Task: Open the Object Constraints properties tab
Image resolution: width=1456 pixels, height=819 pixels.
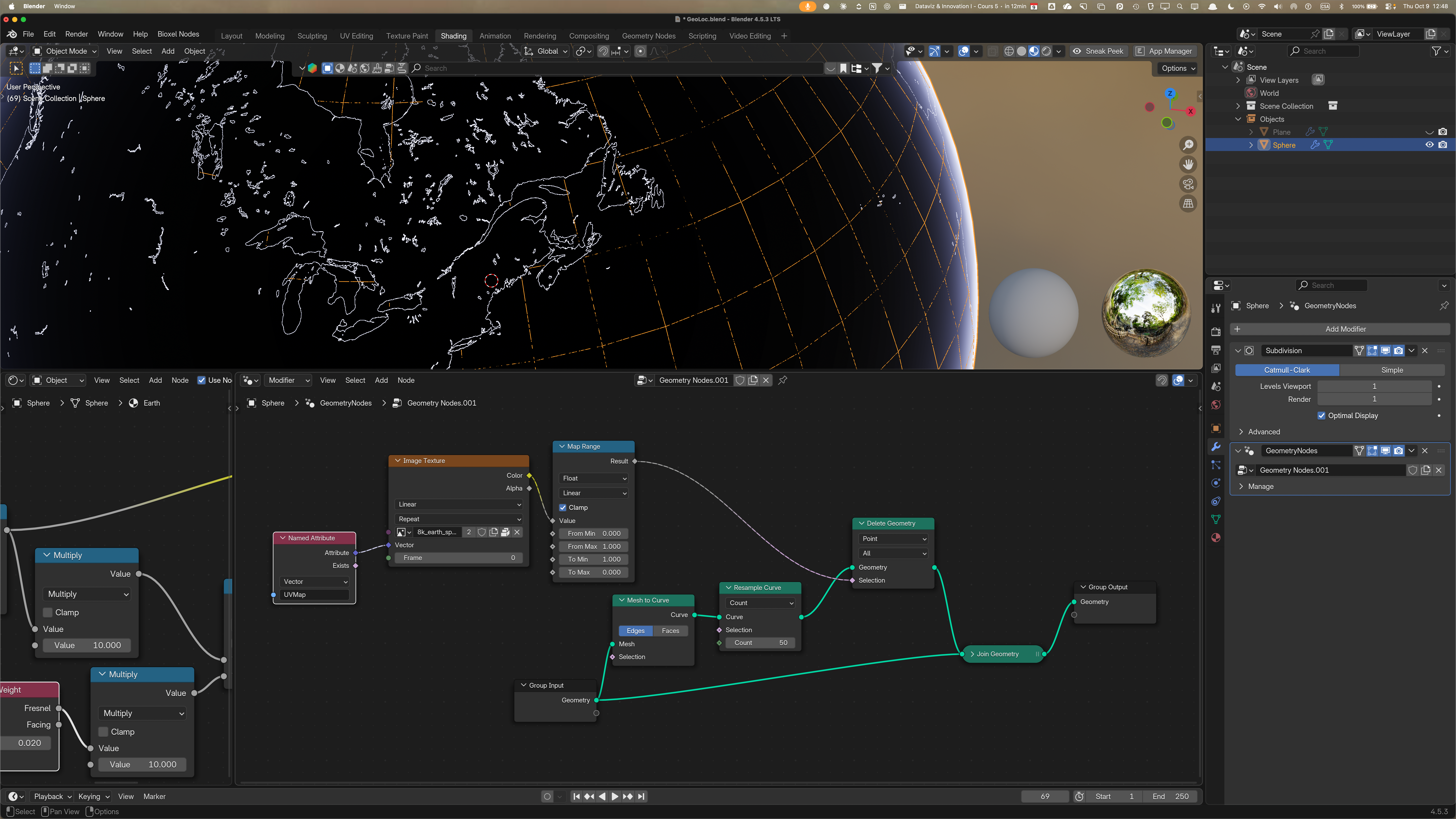Action: (x=1216, y=501)
